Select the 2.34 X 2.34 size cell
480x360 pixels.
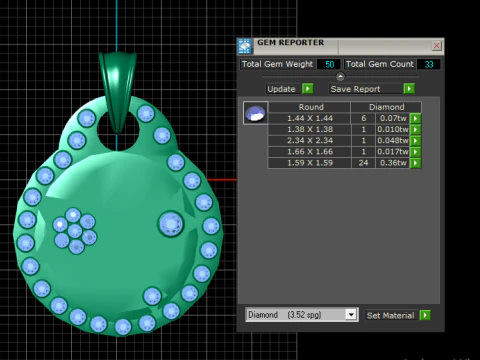click(x=310, y=141)
